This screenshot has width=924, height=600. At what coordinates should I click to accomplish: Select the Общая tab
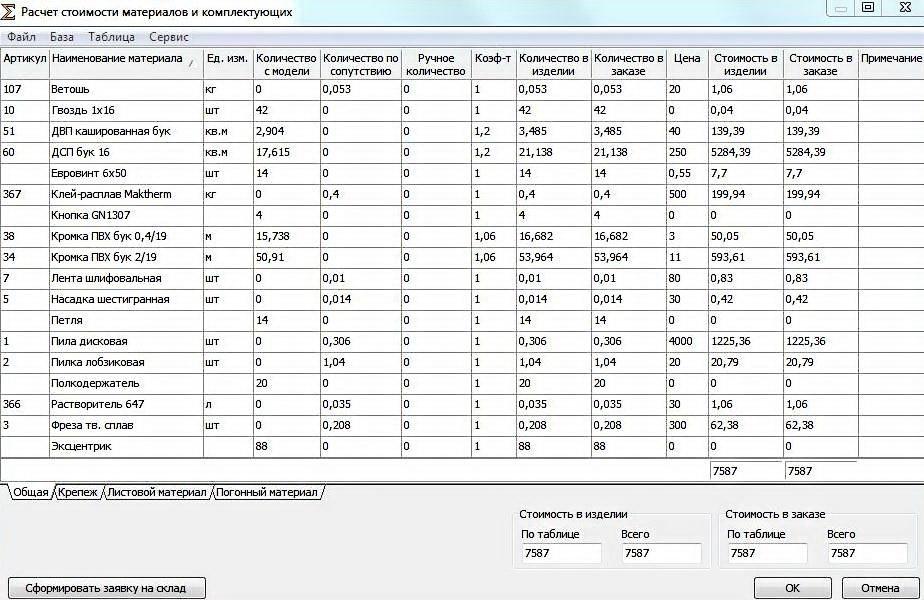[x=31, y=492]
